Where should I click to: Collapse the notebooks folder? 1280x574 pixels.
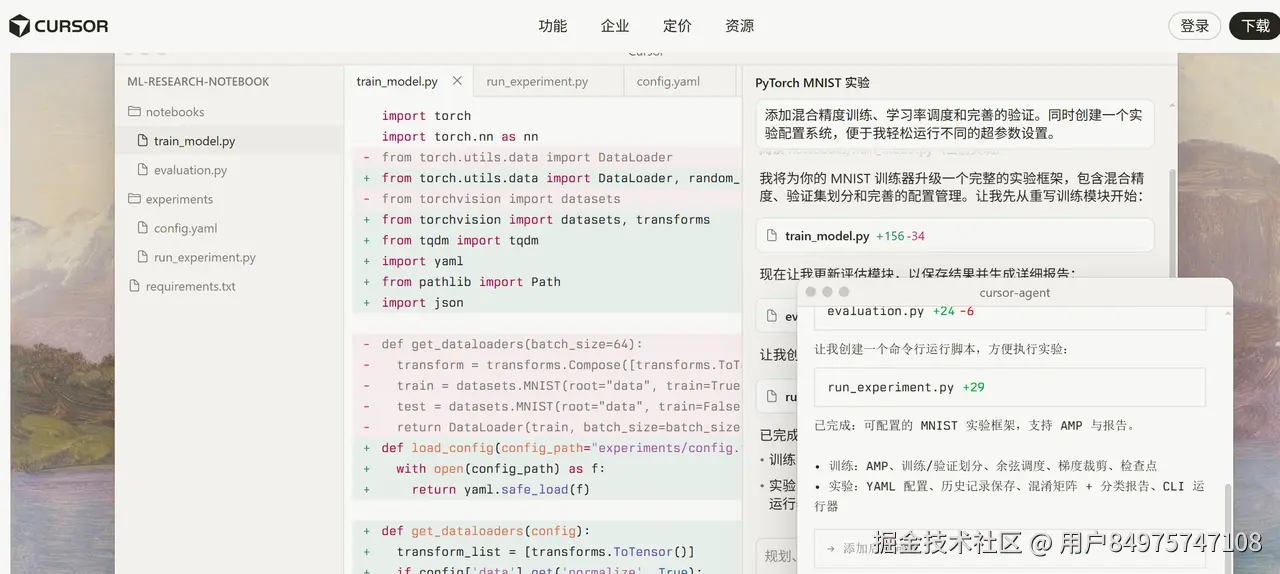[x=175, y=112]
